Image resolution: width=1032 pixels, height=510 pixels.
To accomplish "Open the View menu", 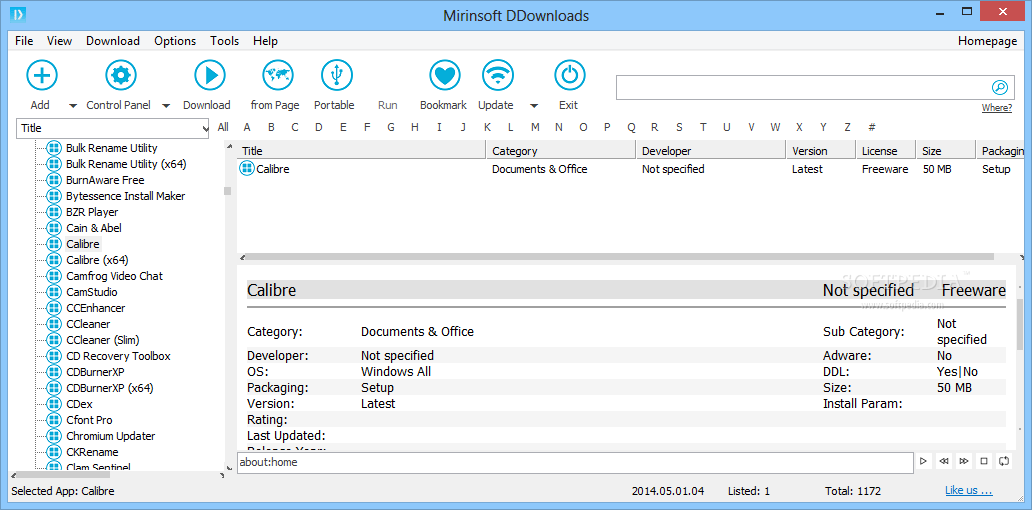I will [59, 41].
